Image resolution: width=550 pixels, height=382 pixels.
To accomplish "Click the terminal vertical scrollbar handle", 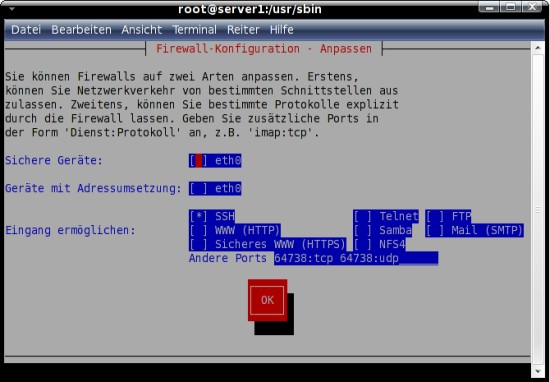I will click(x=538, y=209).
